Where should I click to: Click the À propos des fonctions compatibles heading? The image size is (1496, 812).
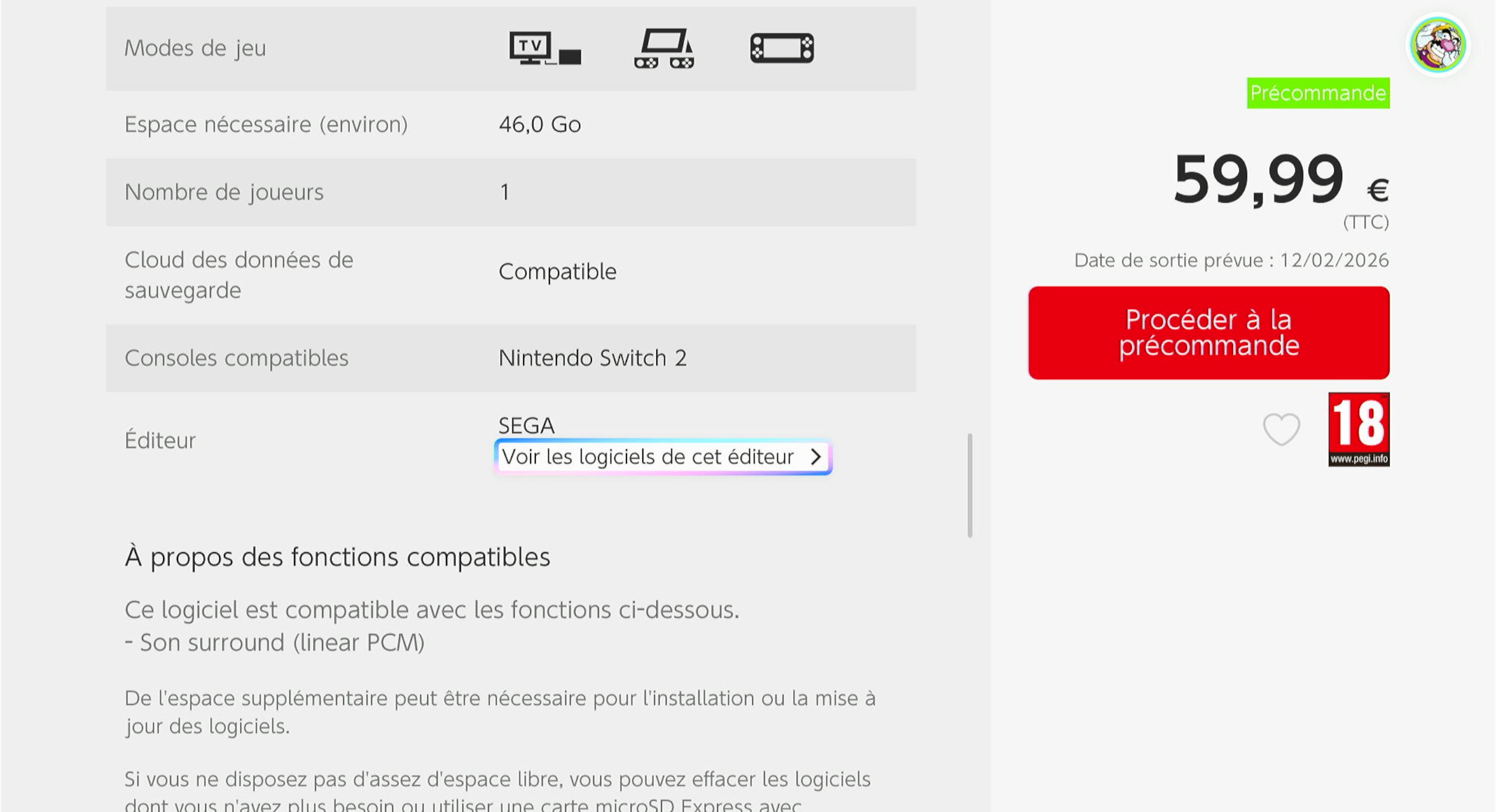click(x=337, y=557)
